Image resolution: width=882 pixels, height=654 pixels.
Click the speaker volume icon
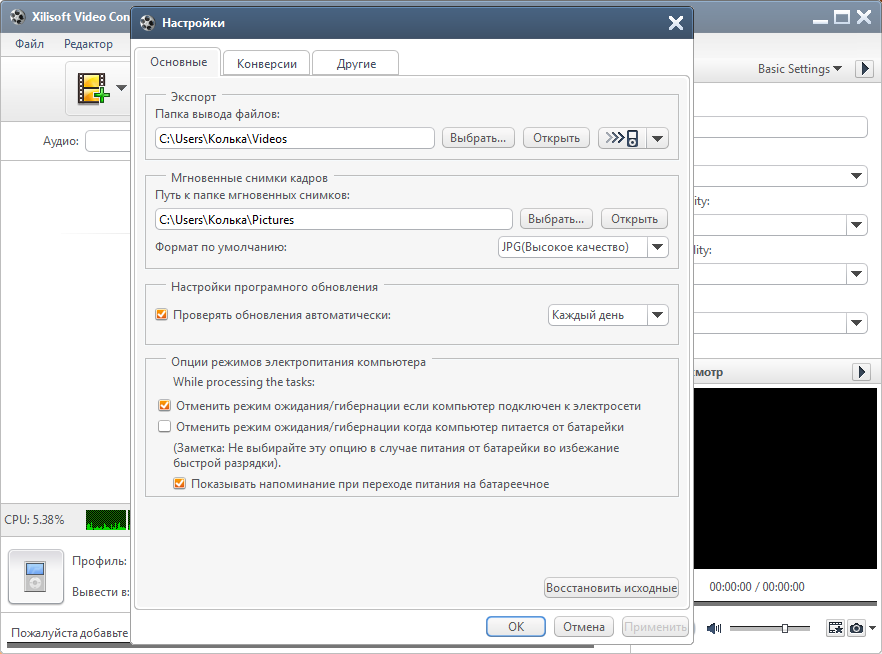(x=714, y=628)
